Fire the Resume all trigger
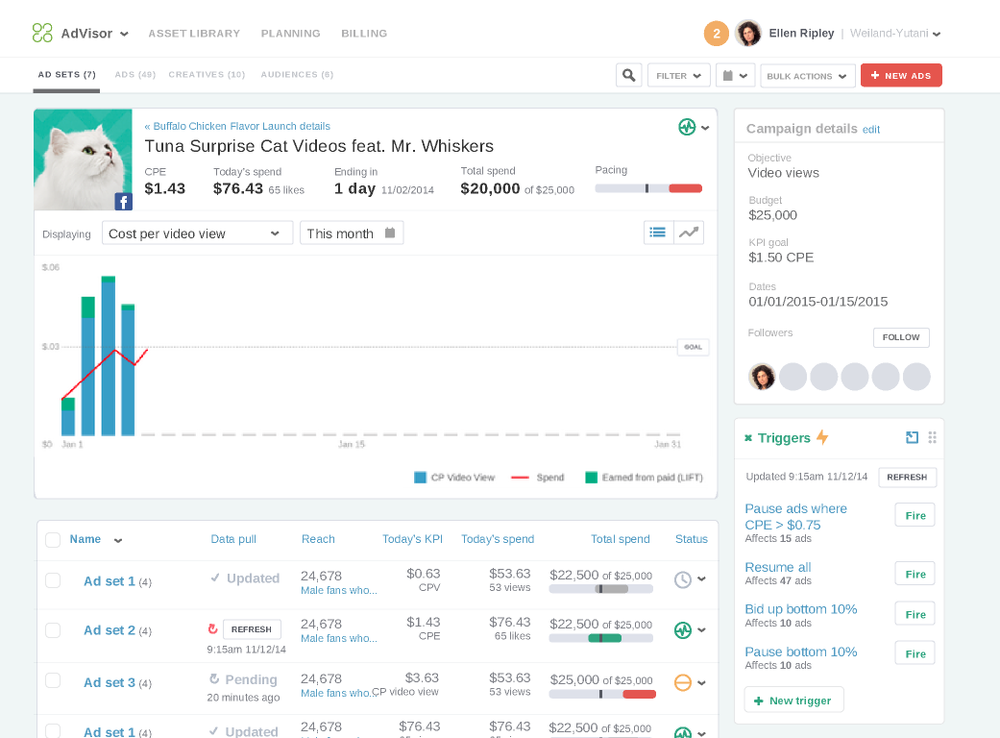This screenshot has width=1000, height=738. (915, 574)
